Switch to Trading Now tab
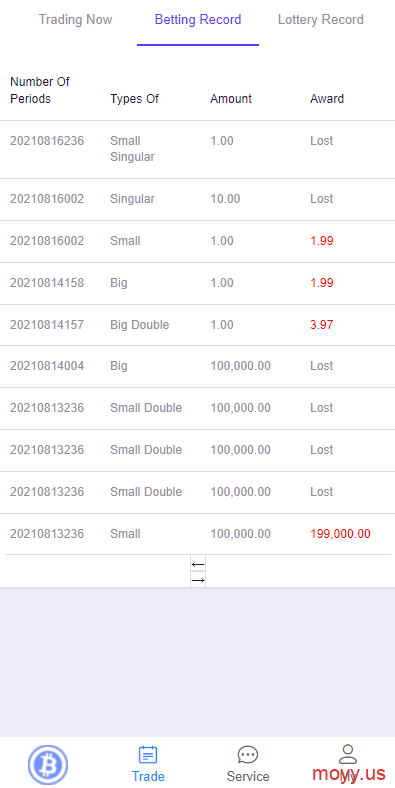Screen dimensions: 395x788 (x=75, y=20)
